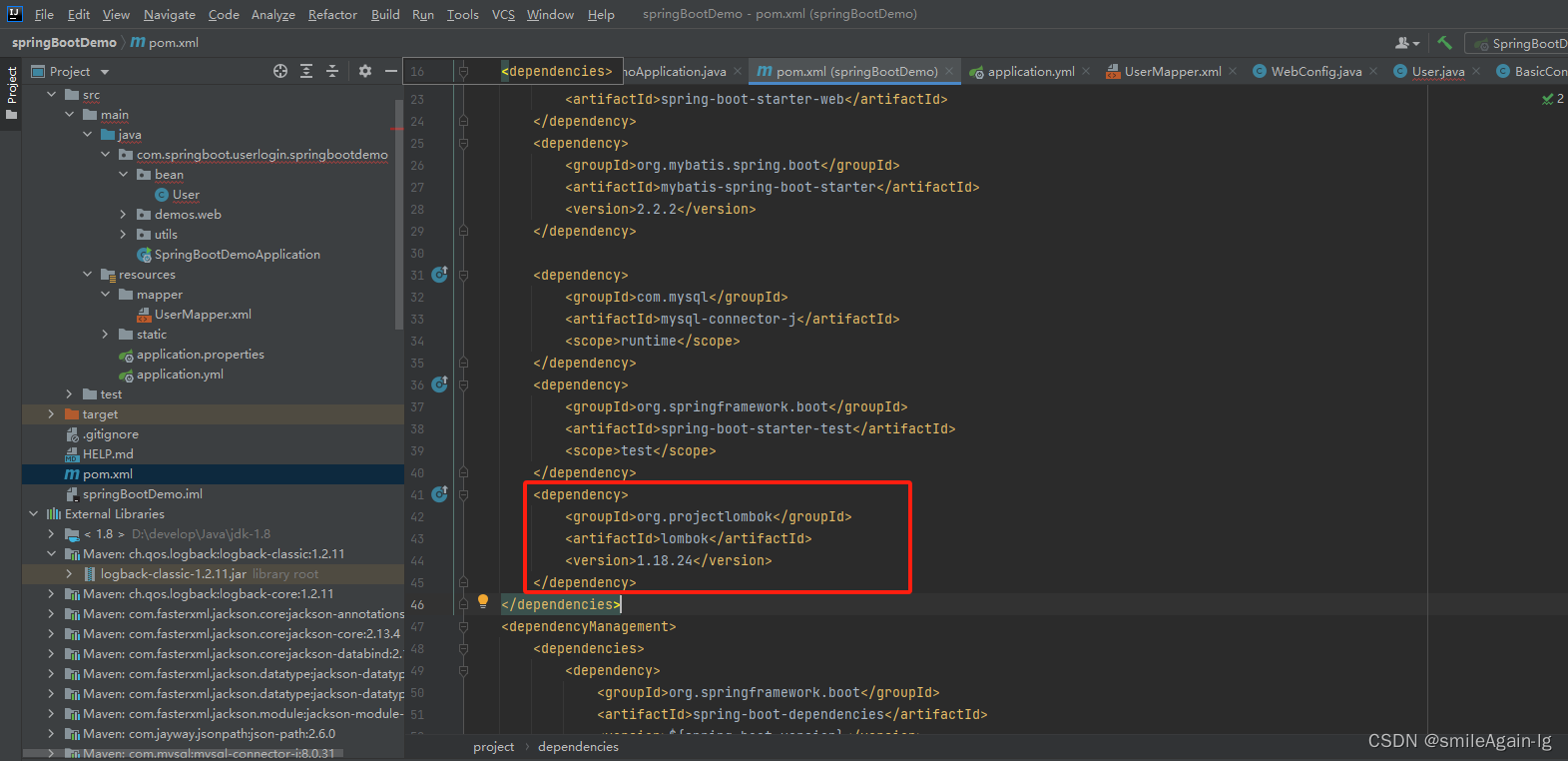Click the yellow lightbulb intention icon
The image size is (1568, 761).
[483, 601]
